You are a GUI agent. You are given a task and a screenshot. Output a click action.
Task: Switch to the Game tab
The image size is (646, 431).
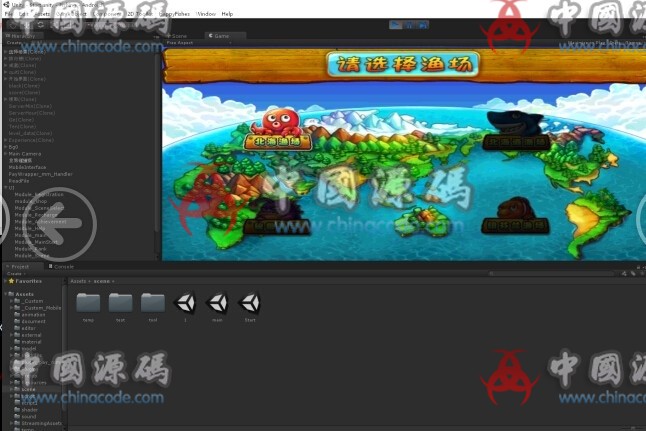coord(225,36)
